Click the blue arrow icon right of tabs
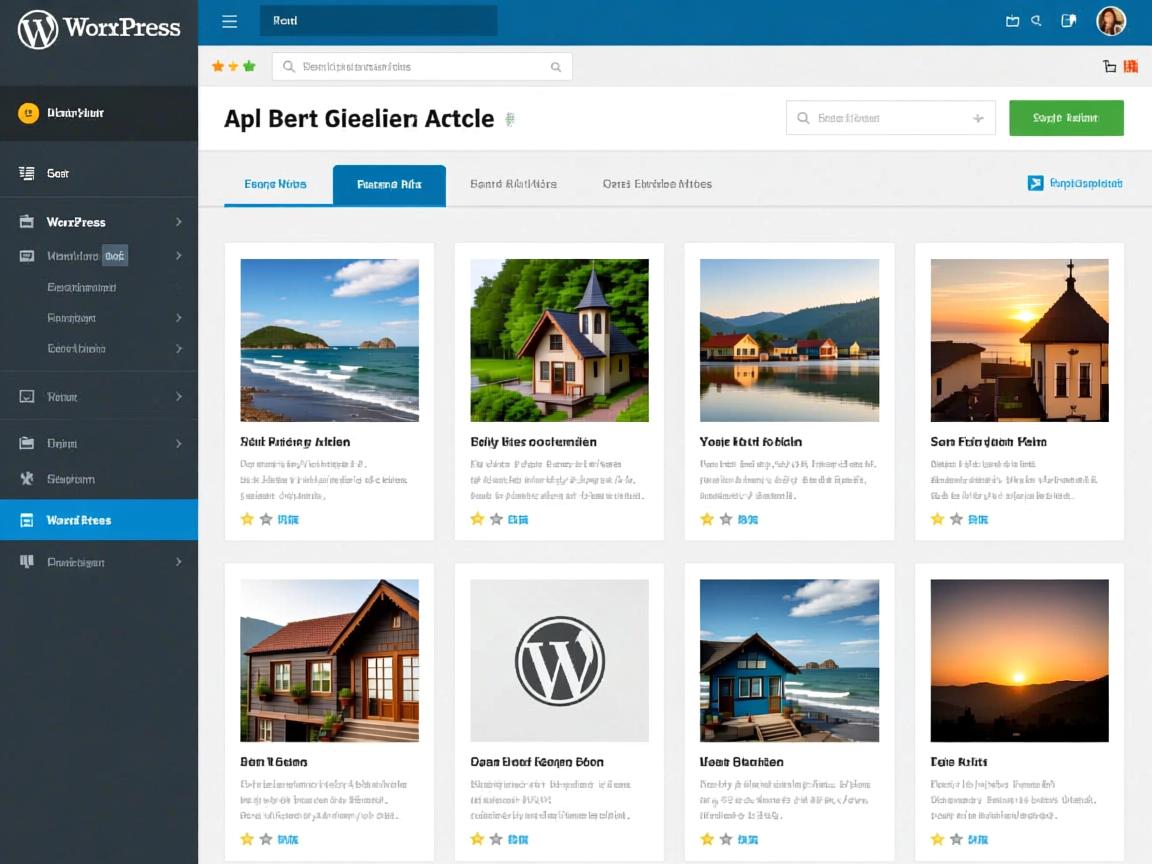The width and height of the screenshot is (1152, 864). point(1036,183)
